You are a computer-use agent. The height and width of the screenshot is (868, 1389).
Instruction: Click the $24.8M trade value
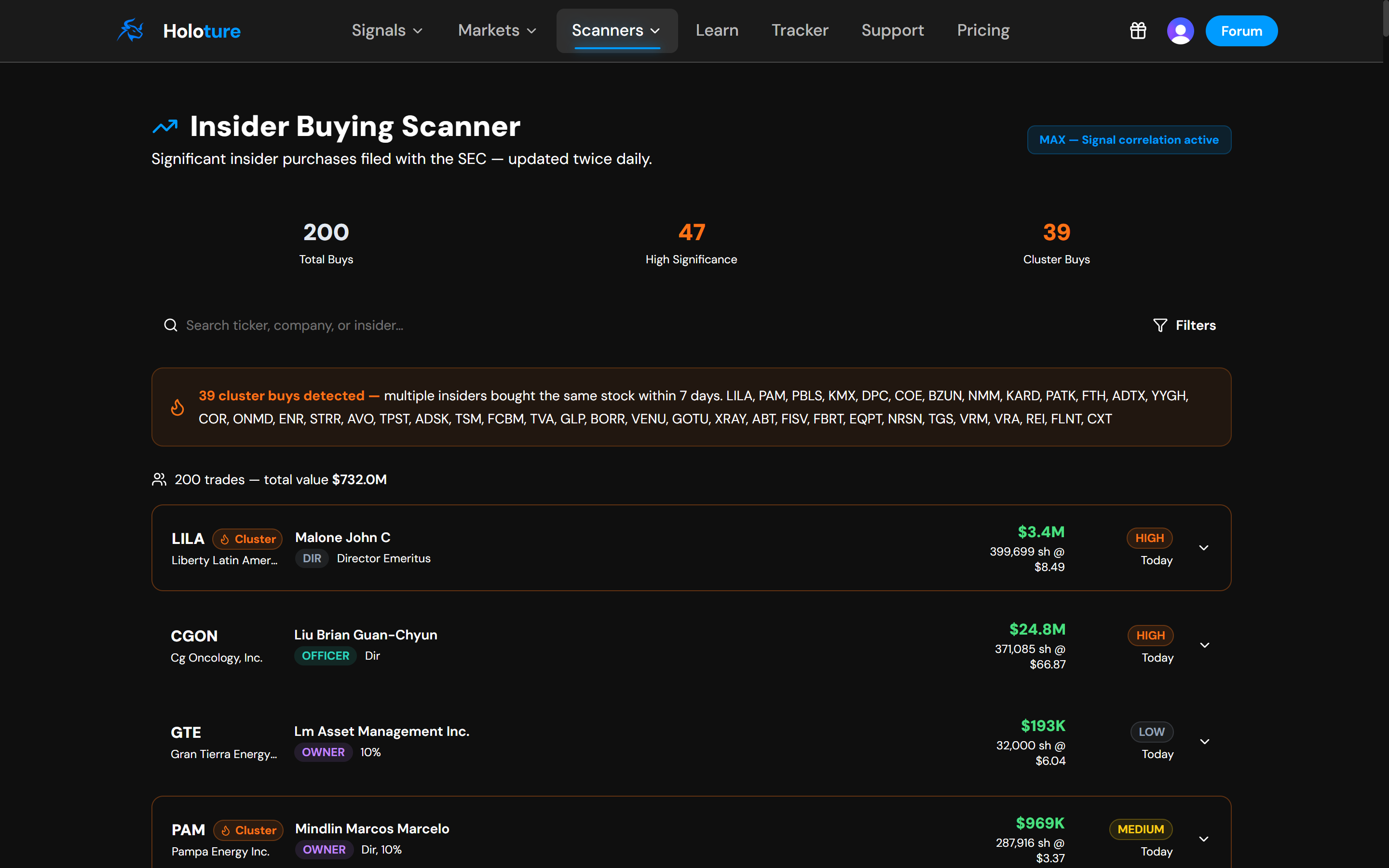pos(1037,629)
